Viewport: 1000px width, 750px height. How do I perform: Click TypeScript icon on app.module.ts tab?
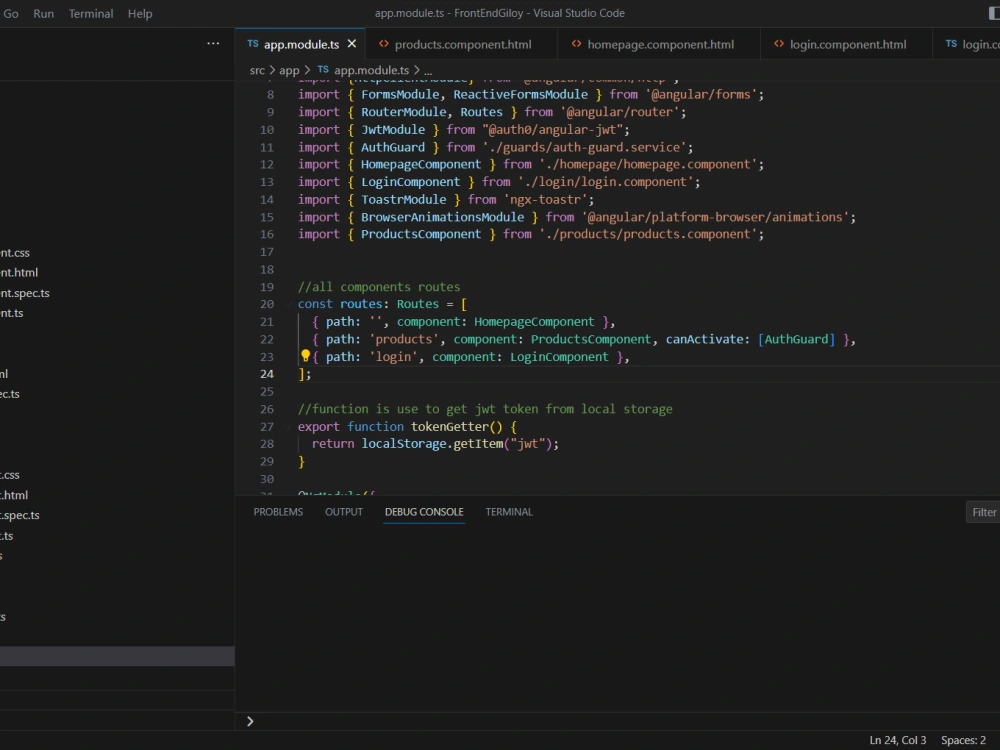click(x=253, y=44)
